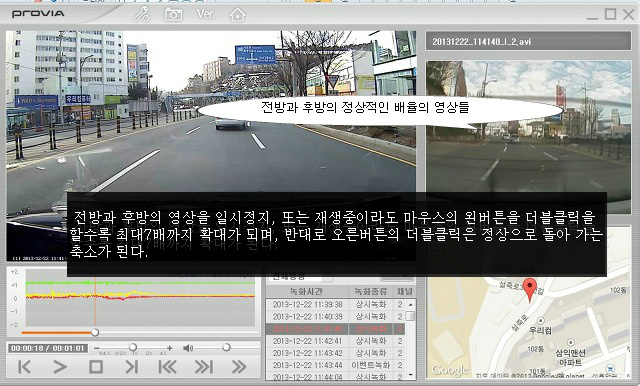Decrease playback speed with minus sign
Image resolution: width=640 pixels, height=386 pixels.
click(97, 348)
